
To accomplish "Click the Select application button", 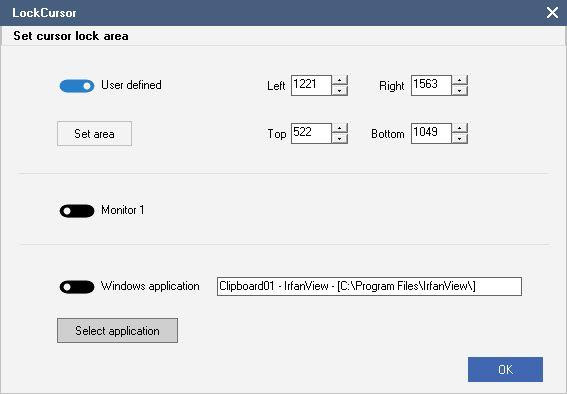I will click(x=118, y=330).
